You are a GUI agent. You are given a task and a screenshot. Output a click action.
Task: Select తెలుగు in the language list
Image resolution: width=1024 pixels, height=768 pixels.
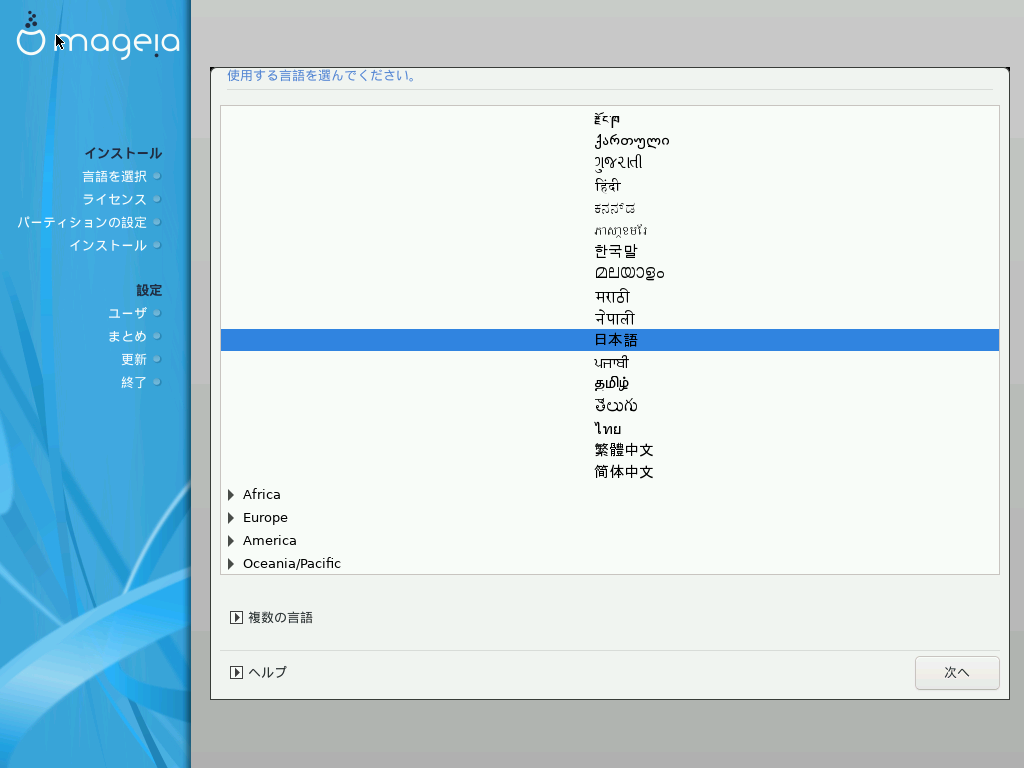tap(610, 406)
